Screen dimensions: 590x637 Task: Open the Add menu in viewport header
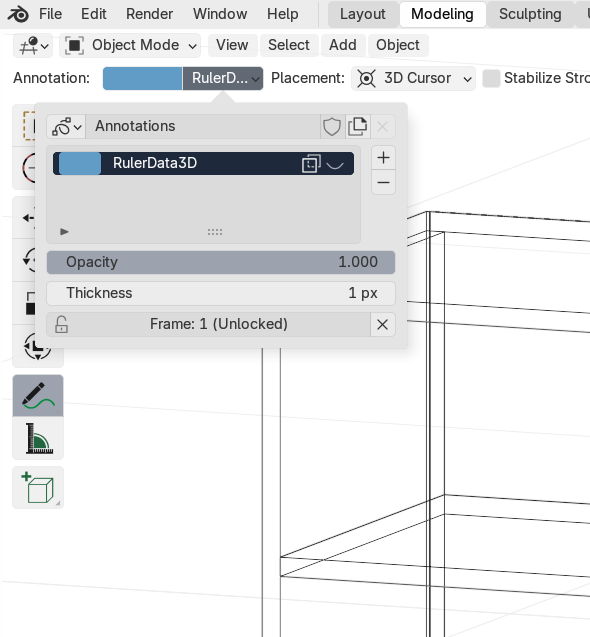click(343, 45)
